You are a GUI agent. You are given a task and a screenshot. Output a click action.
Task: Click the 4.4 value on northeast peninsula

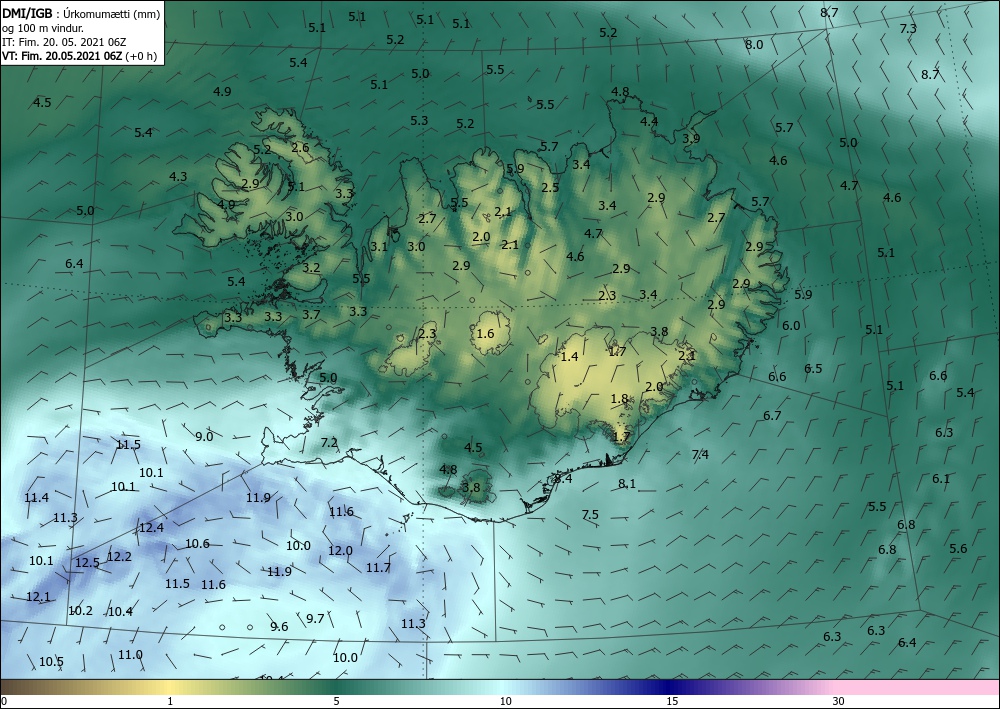pyautogui.click(x=649, y=121)
